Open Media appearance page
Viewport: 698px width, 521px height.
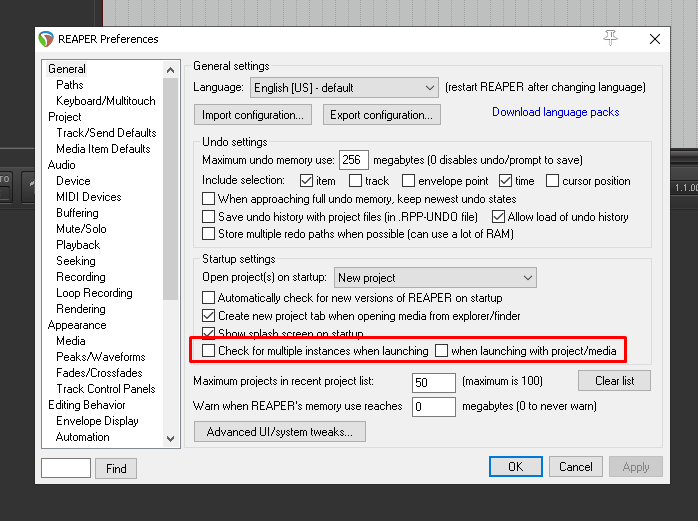(x=70, y=342)
